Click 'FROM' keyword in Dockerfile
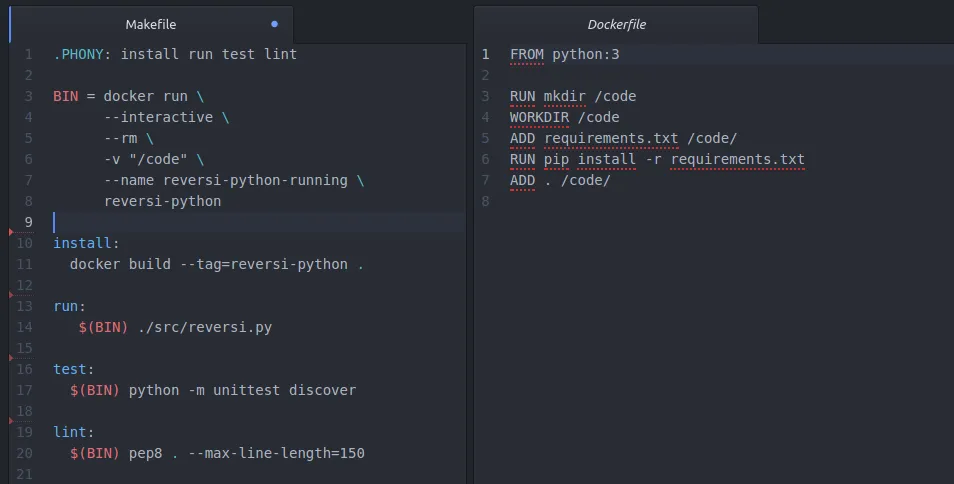Screen dimensions: 954x484 click(x=527, y=54)
